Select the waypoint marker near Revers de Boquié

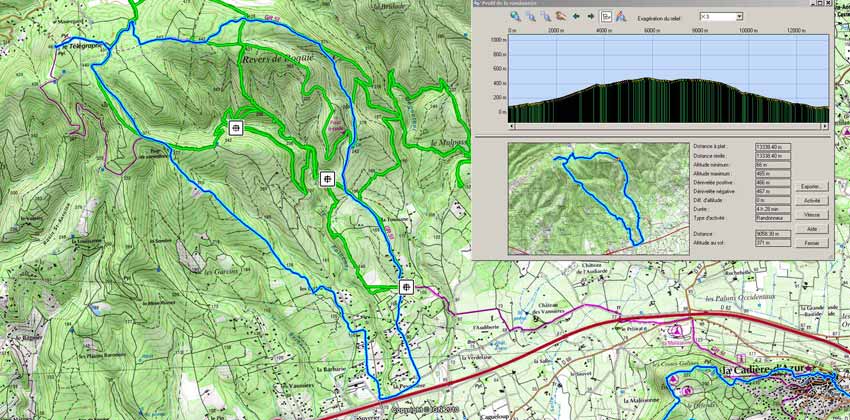[x=236, y=127]
